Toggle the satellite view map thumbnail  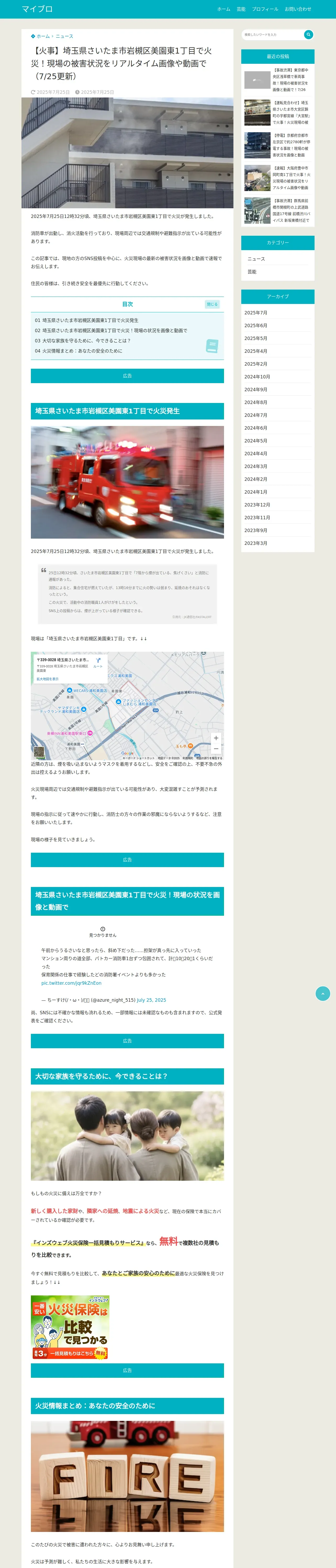39,752
